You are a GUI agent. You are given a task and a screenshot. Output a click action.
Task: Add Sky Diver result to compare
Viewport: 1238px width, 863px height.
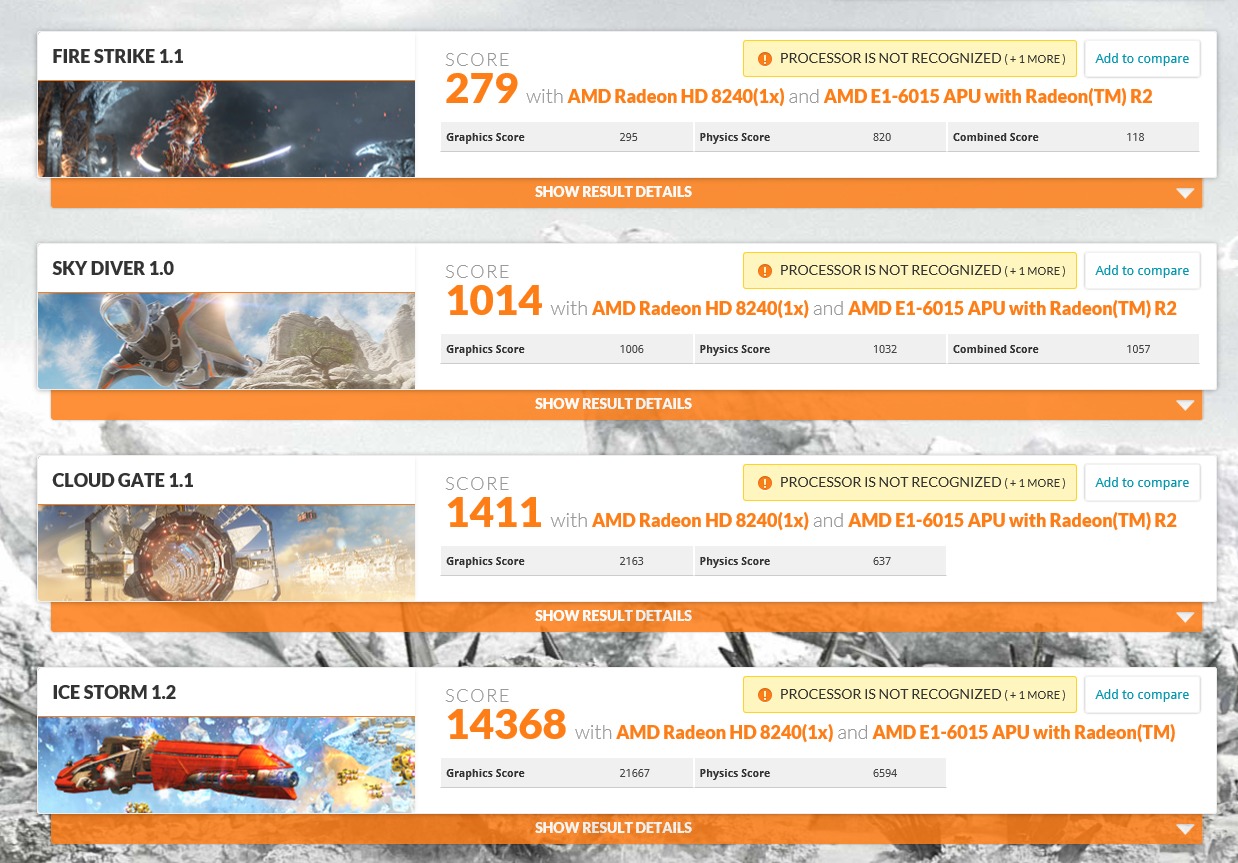pyautogui.click(x=1142, y=270)
